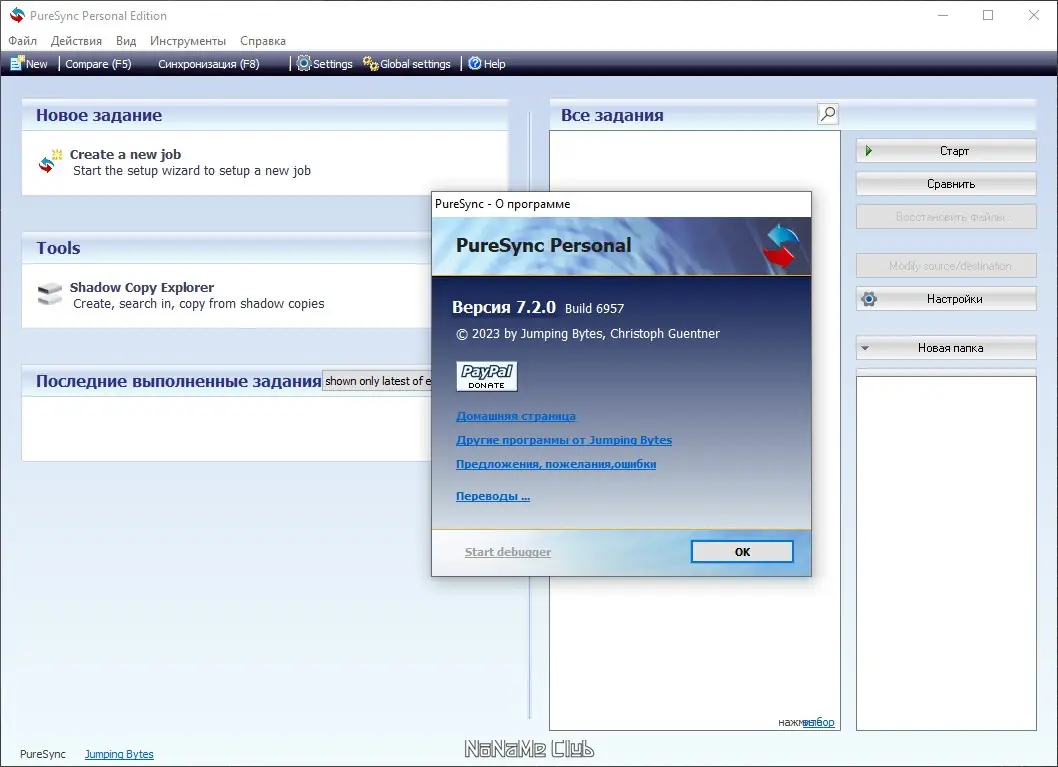
Task: Open the Инструменты menu
Action: [x=188, y=40]
